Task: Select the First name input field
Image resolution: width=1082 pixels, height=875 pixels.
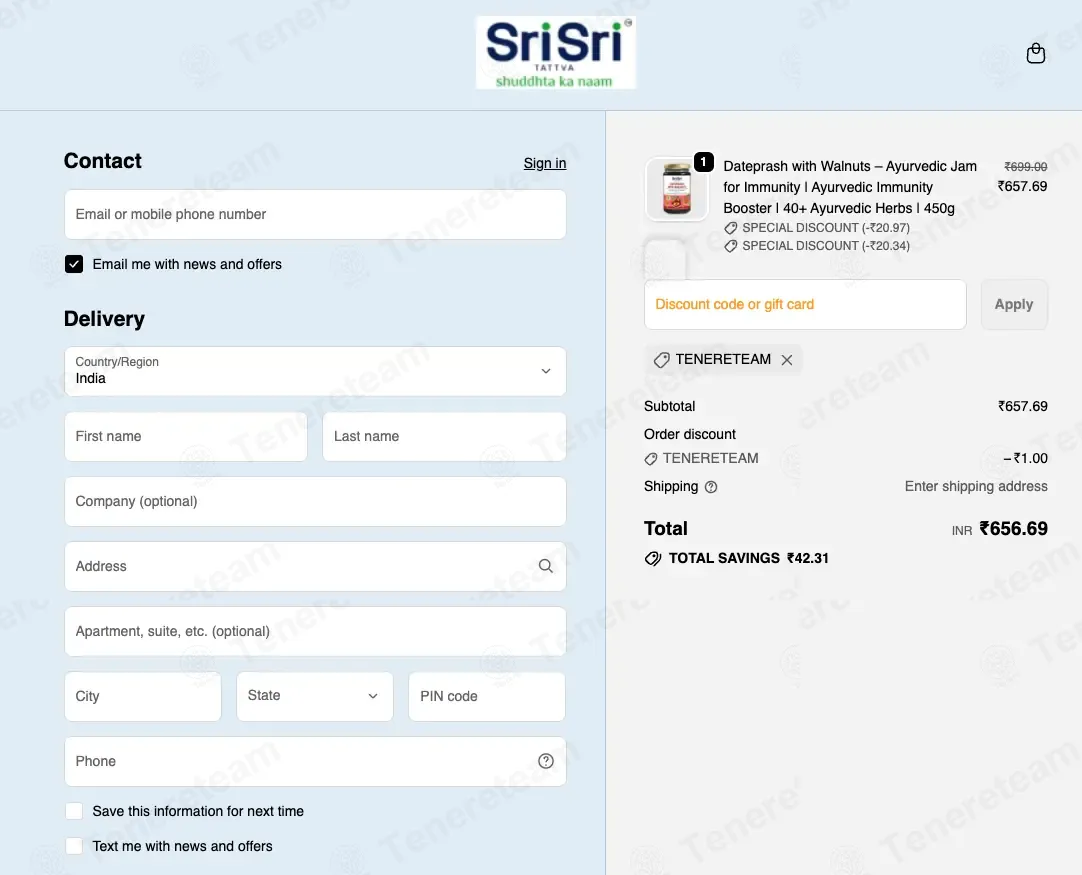Action: pyautogui.click(x=186, y=437)
